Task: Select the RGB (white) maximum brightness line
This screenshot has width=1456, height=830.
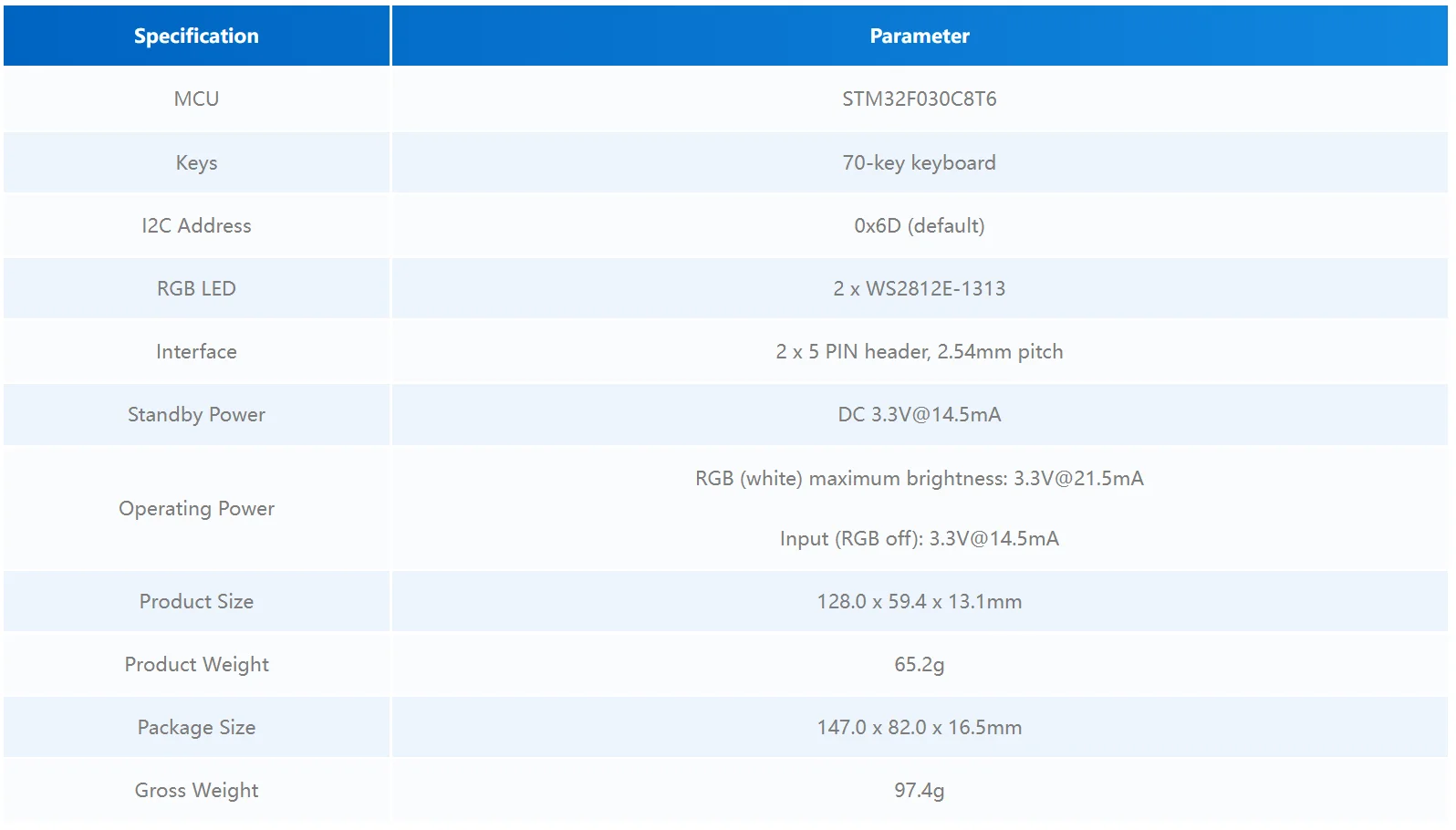Action: tap(920, 479)
